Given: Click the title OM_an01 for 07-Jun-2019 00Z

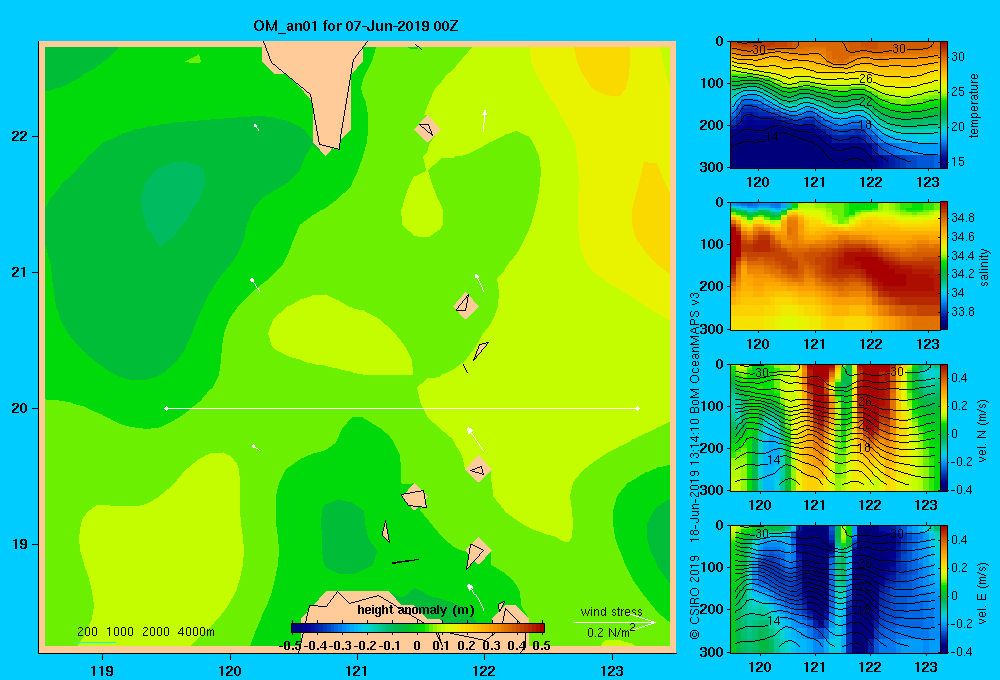Looking at the screenshot, I should 355,26.
